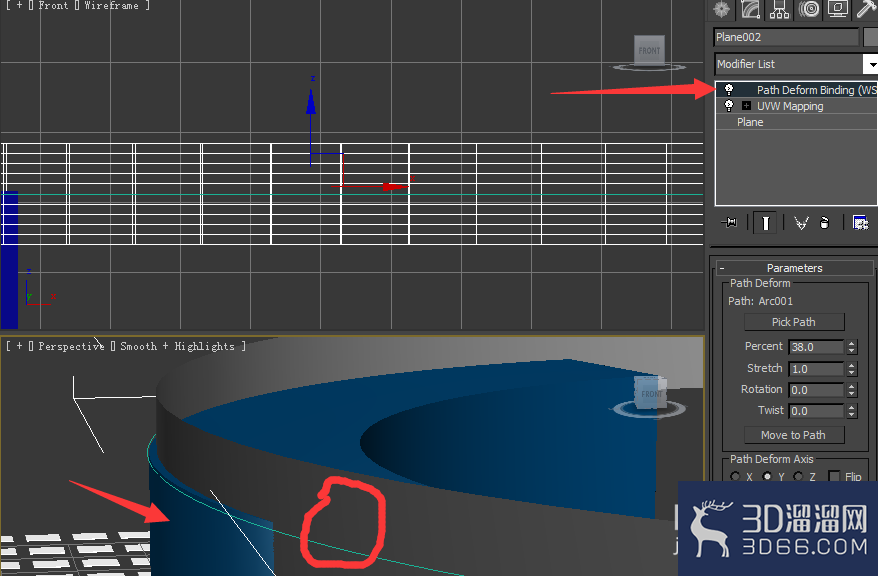Open the Display panel tab
The image size is (878, 576).
(838, 9)
